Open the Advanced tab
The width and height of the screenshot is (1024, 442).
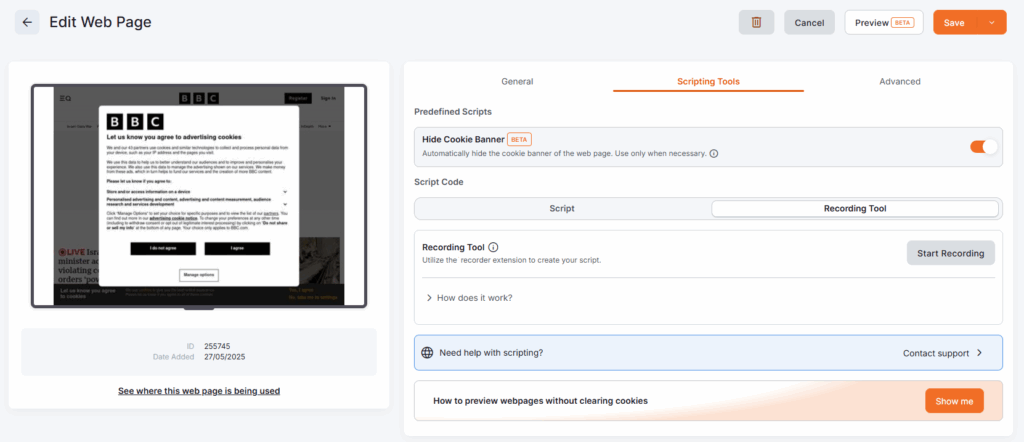point(900,82)
